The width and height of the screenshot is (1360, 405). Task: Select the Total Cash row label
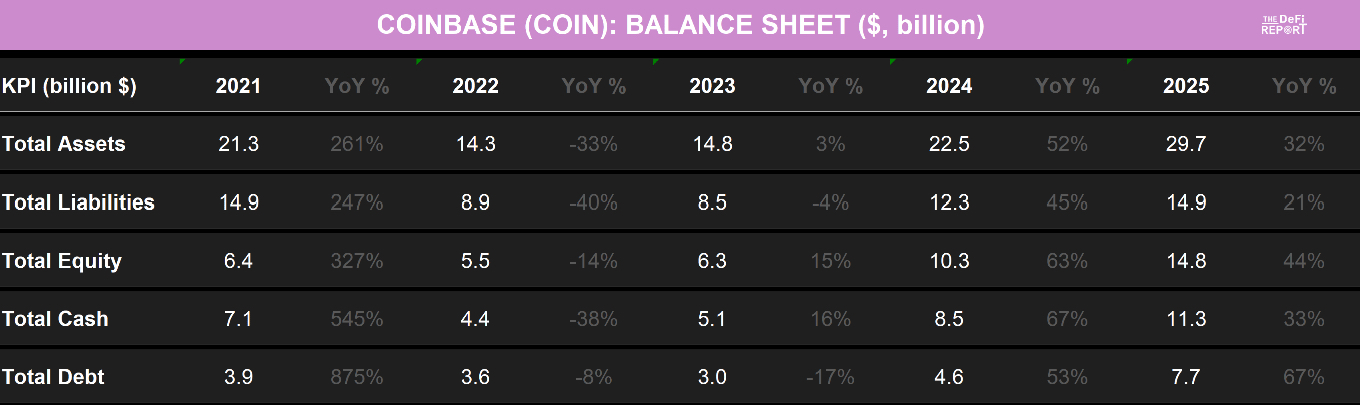56,319
